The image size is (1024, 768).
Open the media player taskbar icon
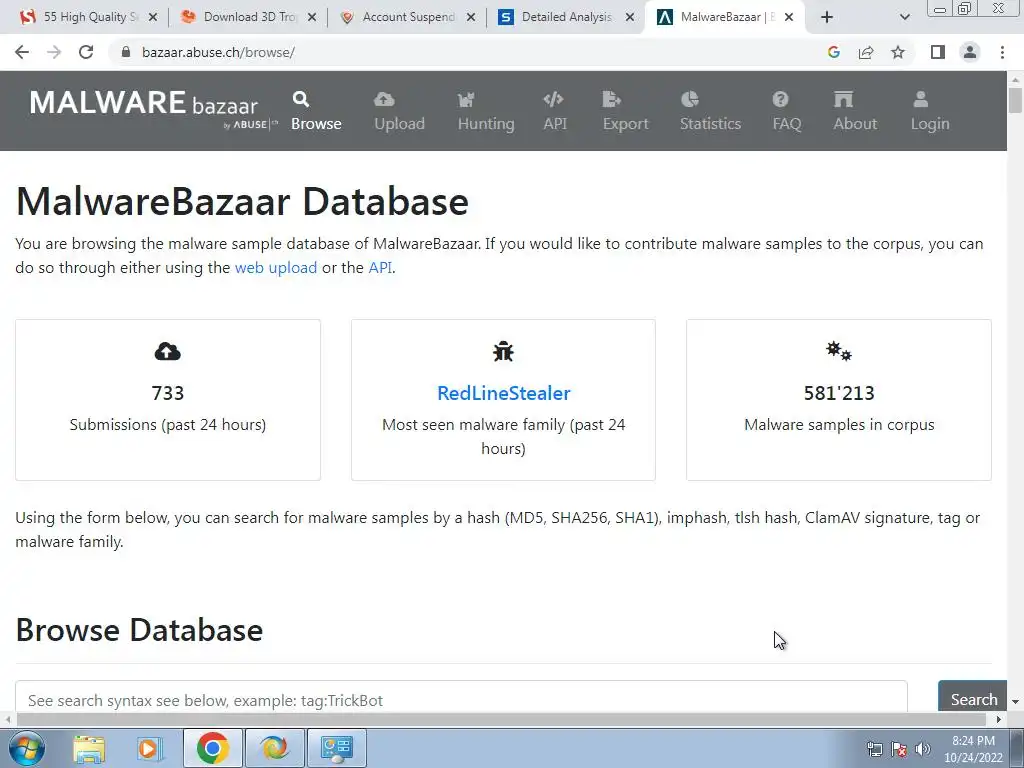click(x=149, y=748)
